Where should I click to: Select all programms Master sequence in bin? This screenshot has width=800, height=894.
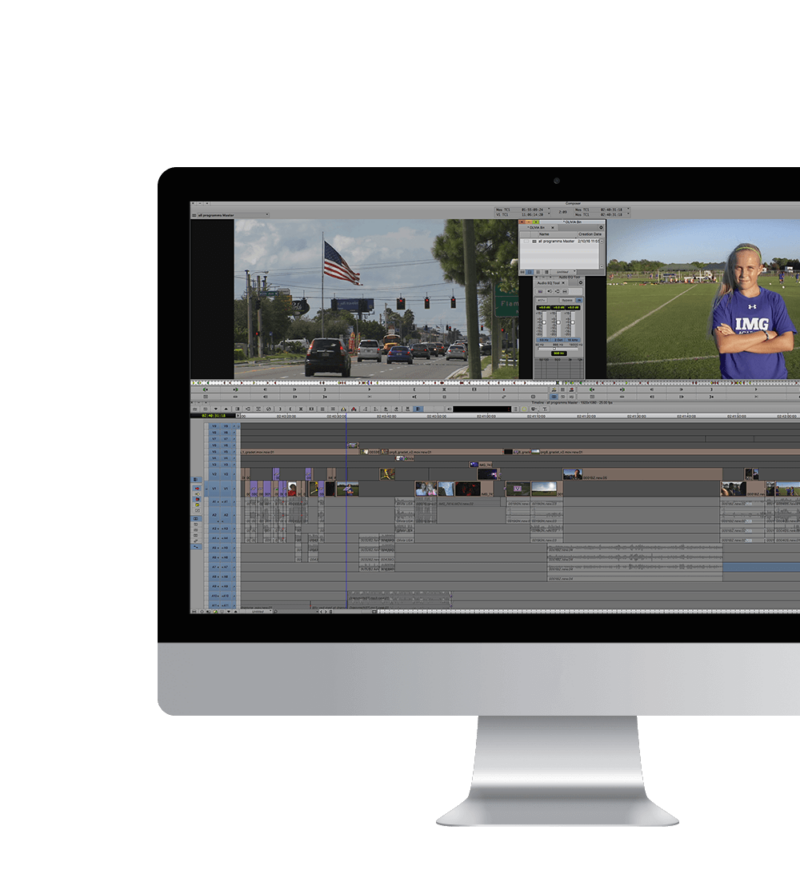coord(555,242)
